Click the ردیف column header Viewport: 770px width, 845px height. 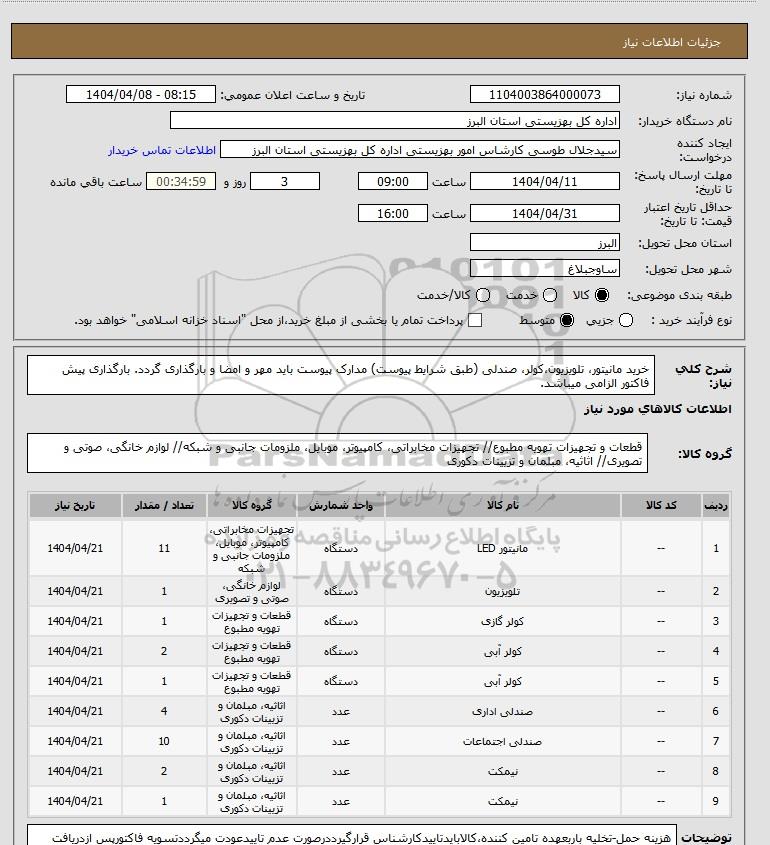click(716, 505)
